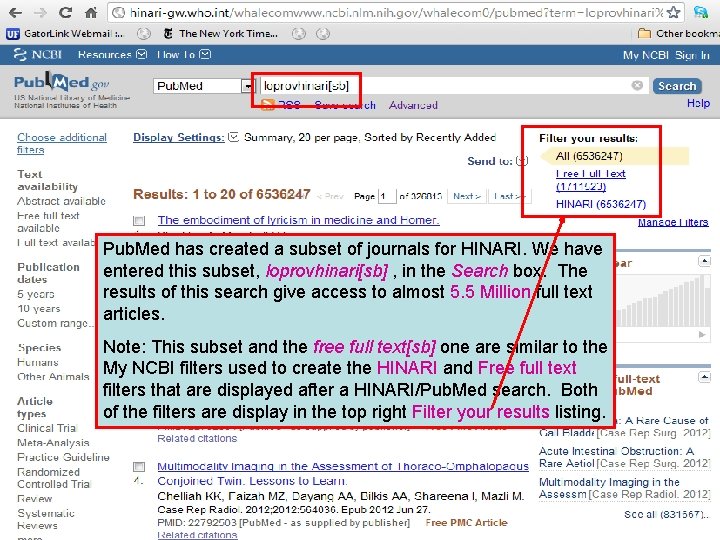720x540 pixels.
Task: Filter by Abstract available
Action: (61, 201)
